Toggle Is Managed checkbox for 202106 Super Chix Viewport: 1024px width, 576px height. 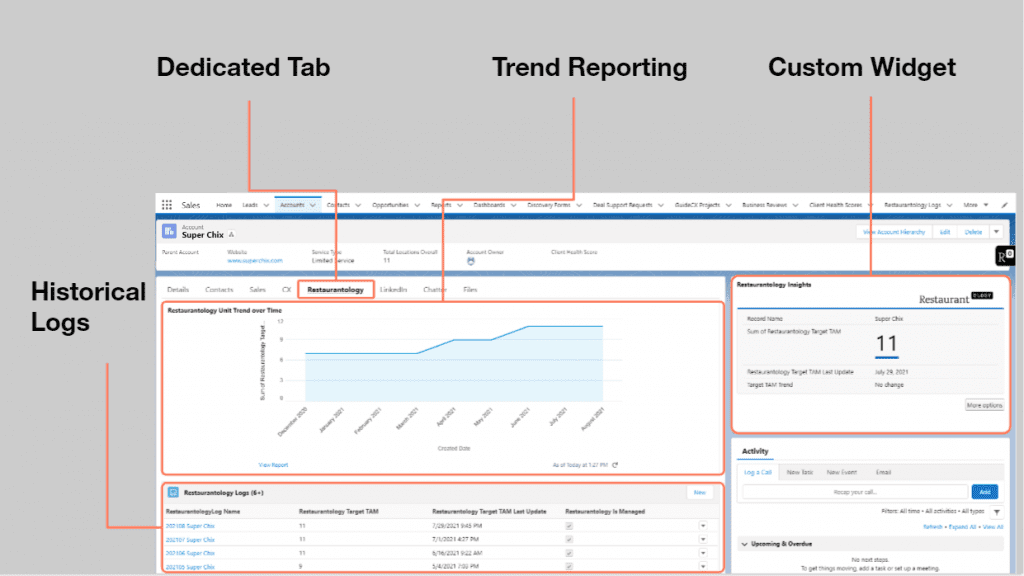(569, 553)
